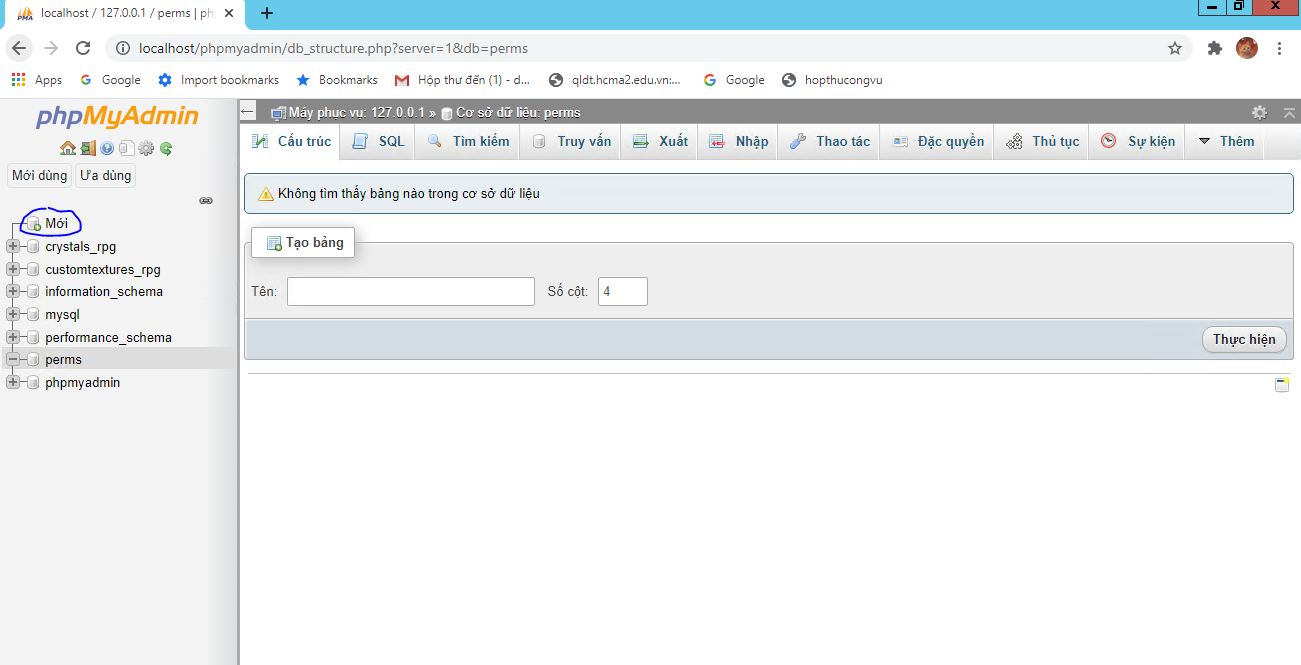The height and width of the screenshot is (665, 1301).
Task: Focus the Tên table name field
Action: tap(411, 291)
